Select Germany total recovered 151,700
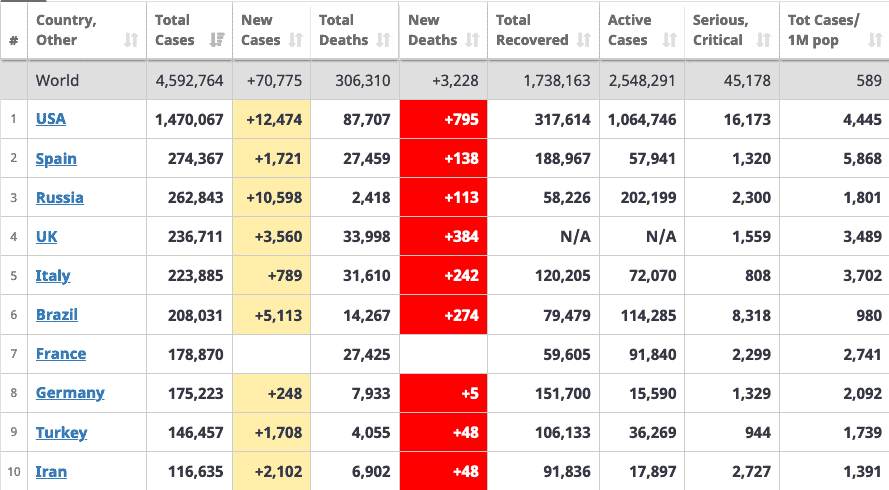The image size is (889, 490). [563, 394]
